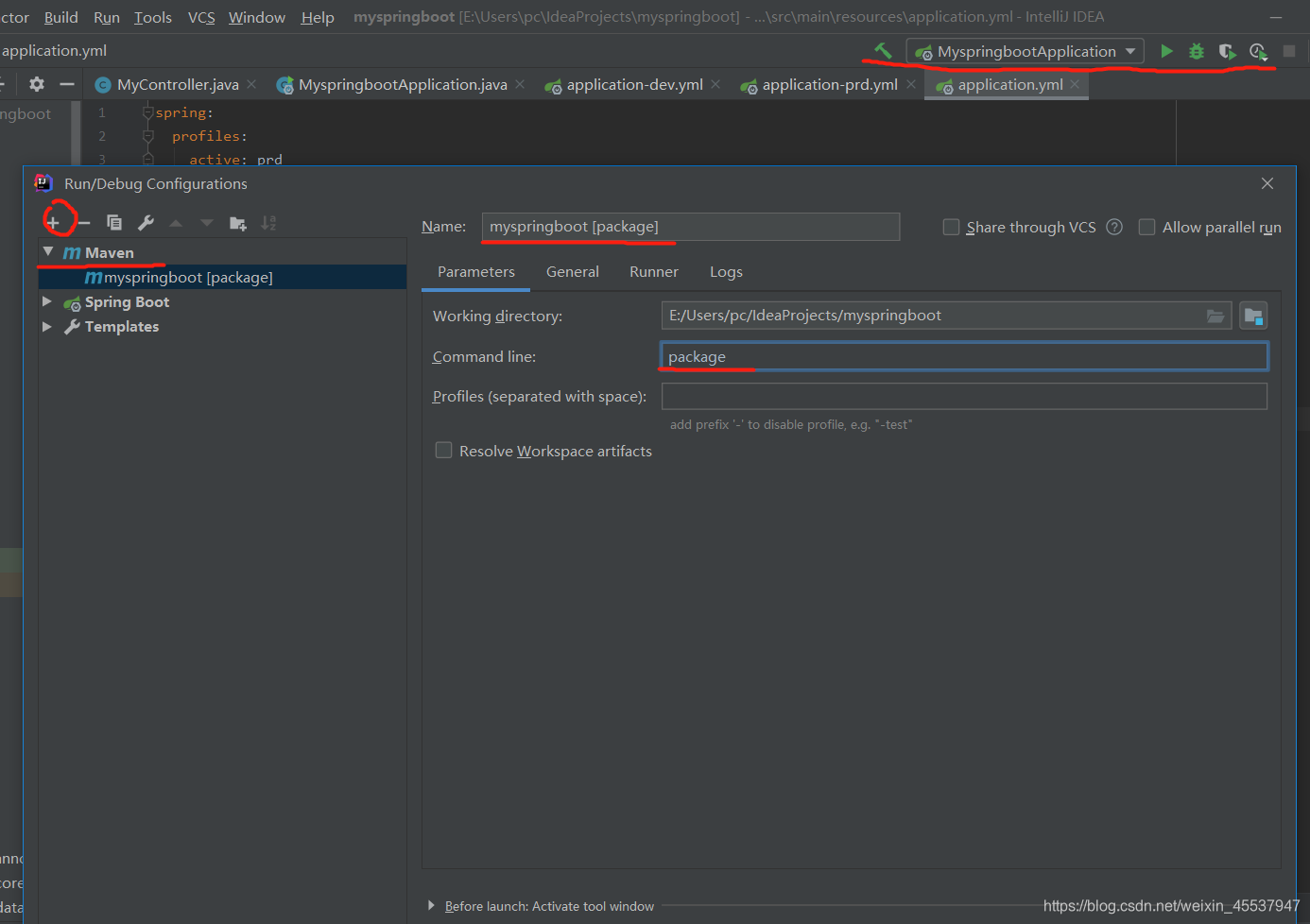Run with coverage shield icon
1310x924 pixels.
coord(1227,51)
